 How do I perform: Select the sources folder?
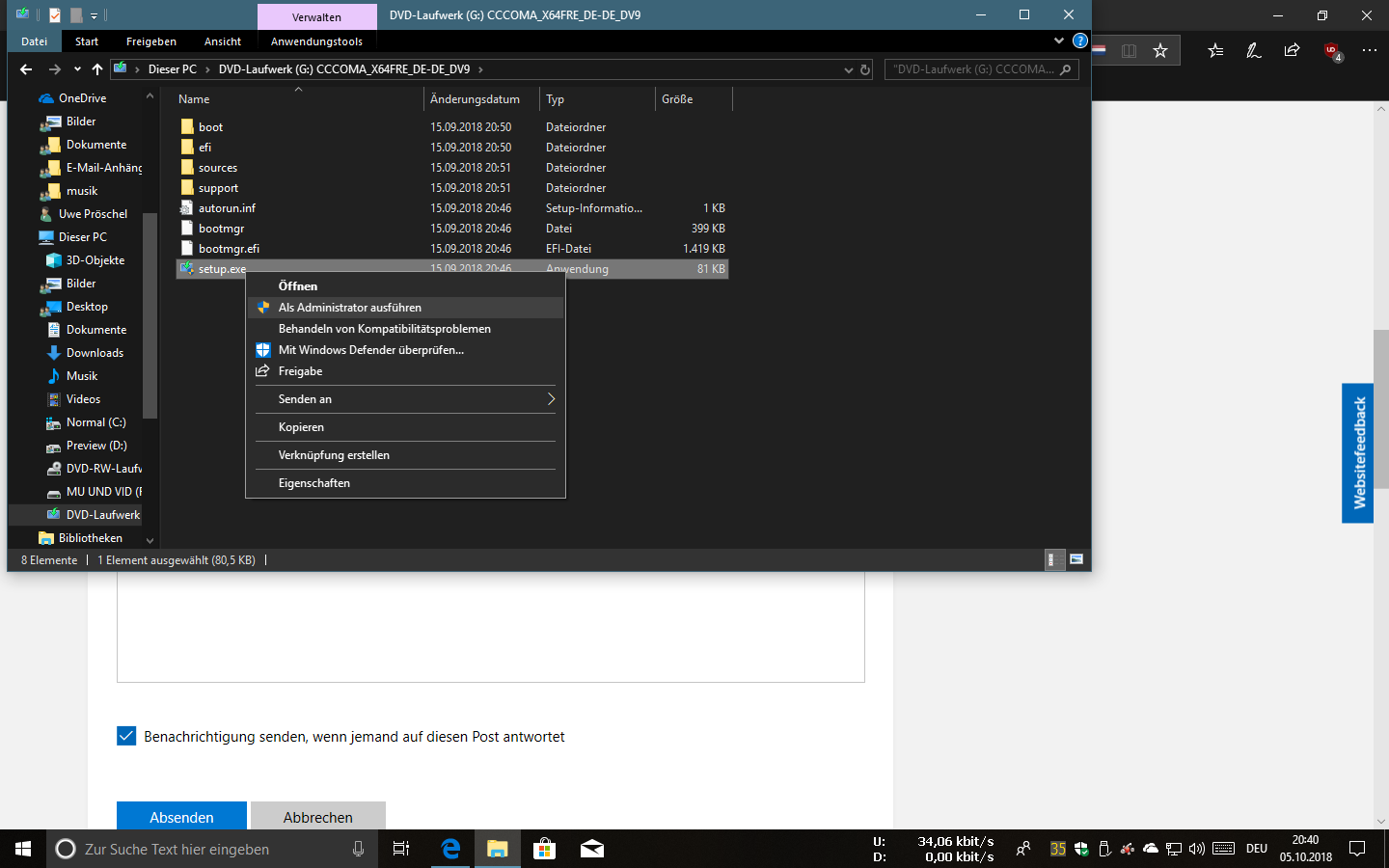coord(218,168)
